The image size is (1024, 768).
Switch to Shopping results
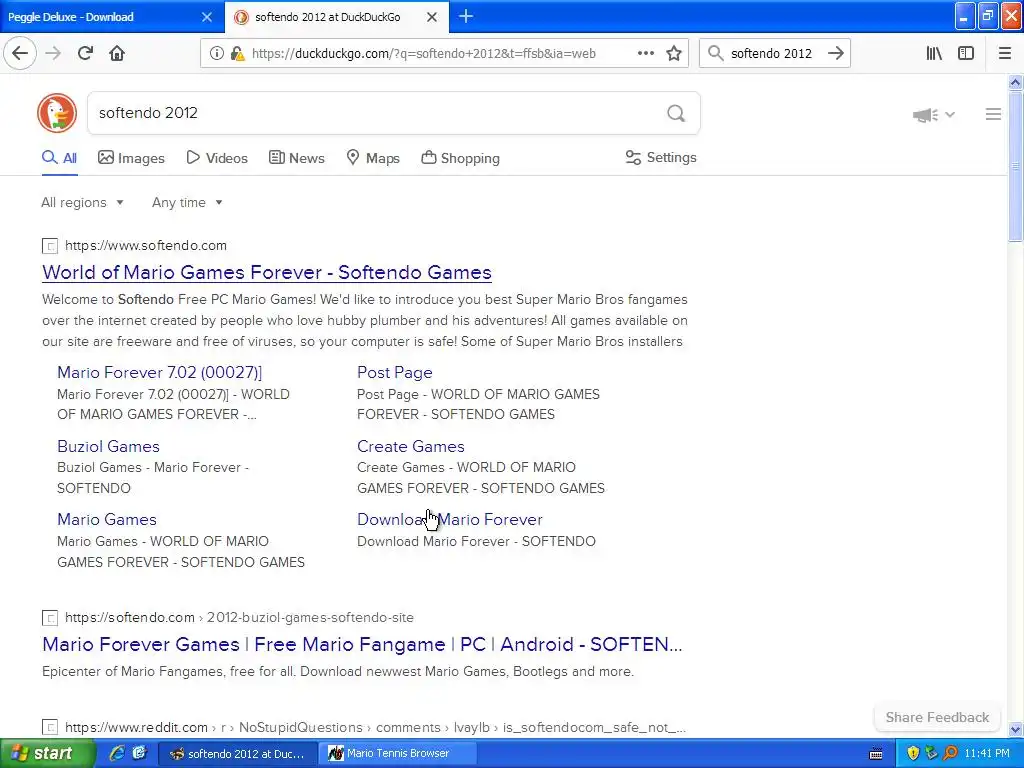point(460,158)
